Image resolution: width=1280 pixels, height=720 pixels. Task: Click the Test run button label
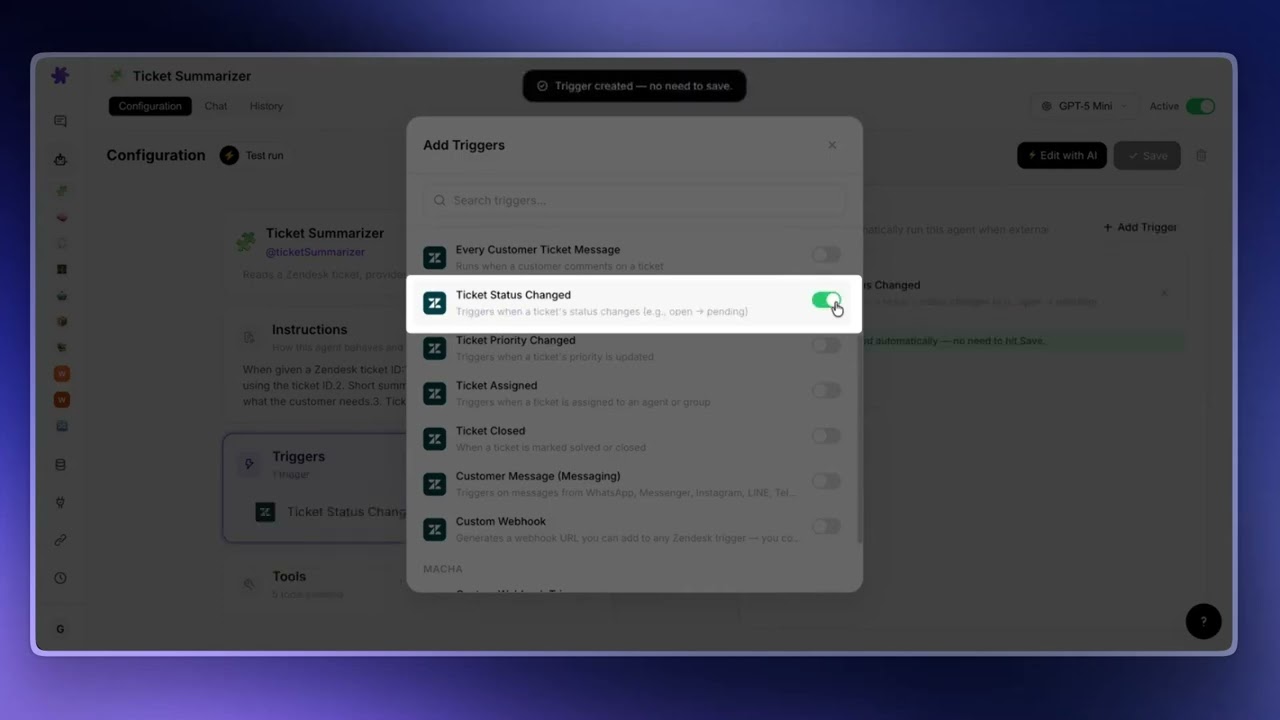point(264,156)
